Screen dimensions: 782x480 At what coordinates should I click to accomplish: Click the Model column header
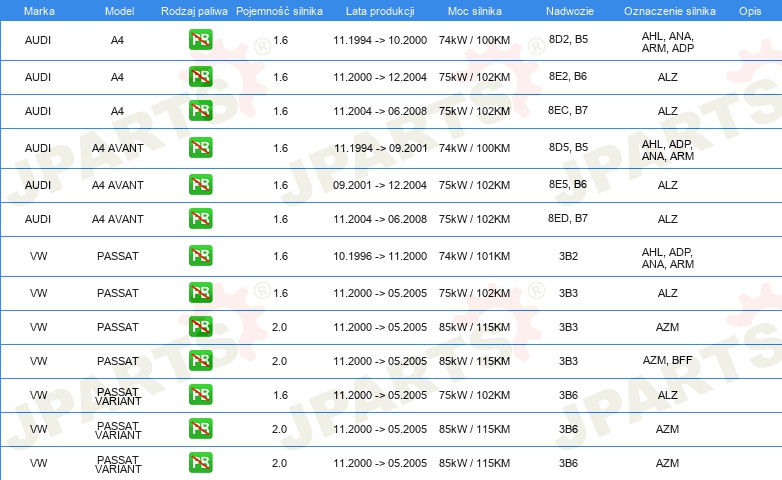[x=119, y=11]
